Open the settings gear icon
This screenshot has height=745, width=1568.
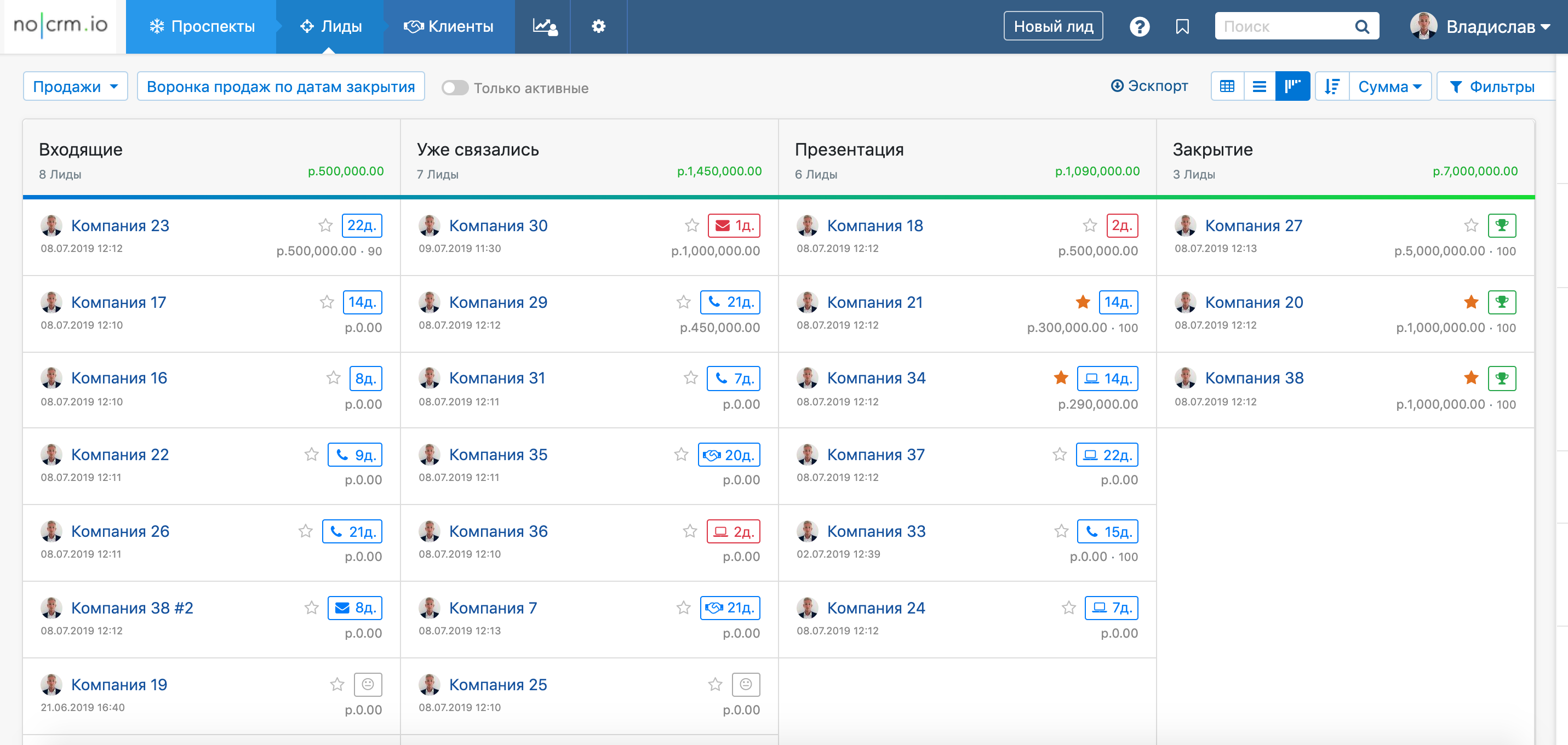(598, 26)
